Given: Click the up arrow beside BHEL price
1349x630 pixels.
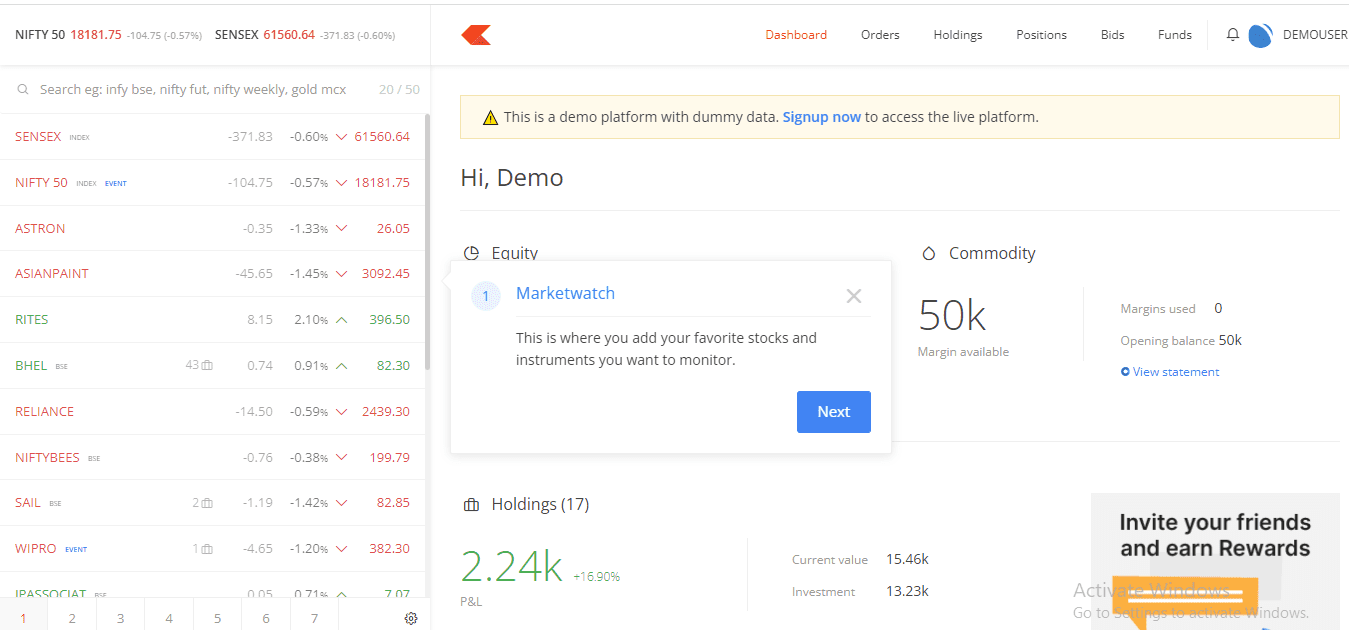Looking at the screenshot, I should click(341, 366).
